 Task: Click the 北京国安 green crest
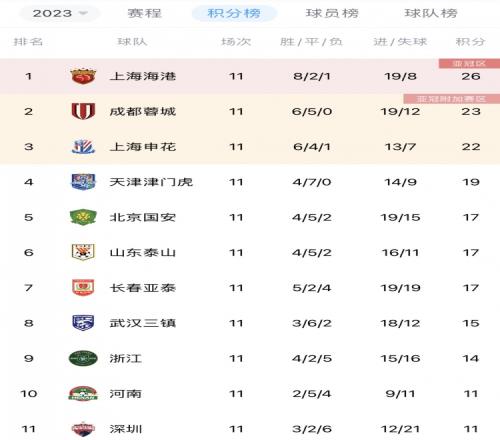coord(83,217)
